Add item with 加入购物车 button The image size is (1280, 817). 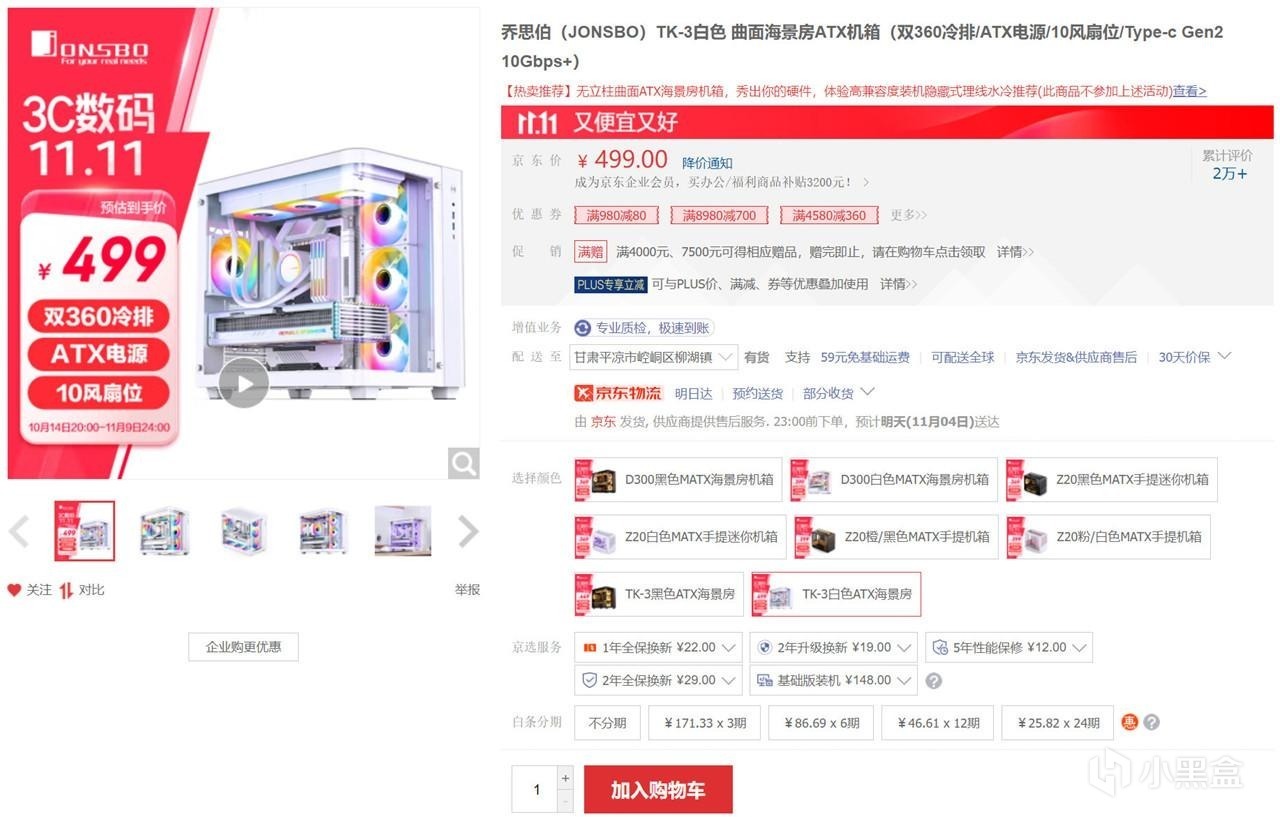pyautogui.click(x=658, y=790)
